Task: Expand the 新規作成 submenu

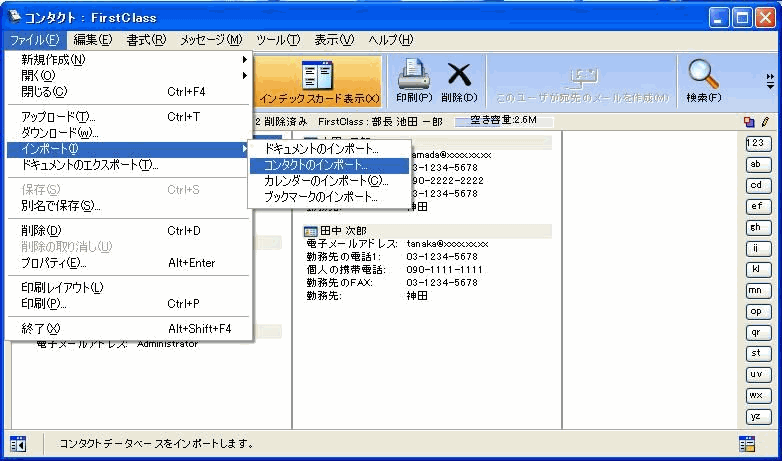Action: pyautogui.click(x=130, y=59)
